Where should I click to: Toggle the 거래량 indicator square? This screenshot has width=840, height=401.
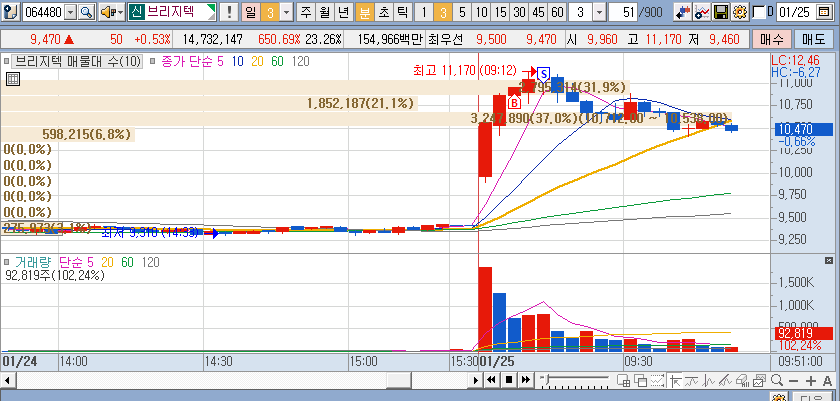coord(7,262)
